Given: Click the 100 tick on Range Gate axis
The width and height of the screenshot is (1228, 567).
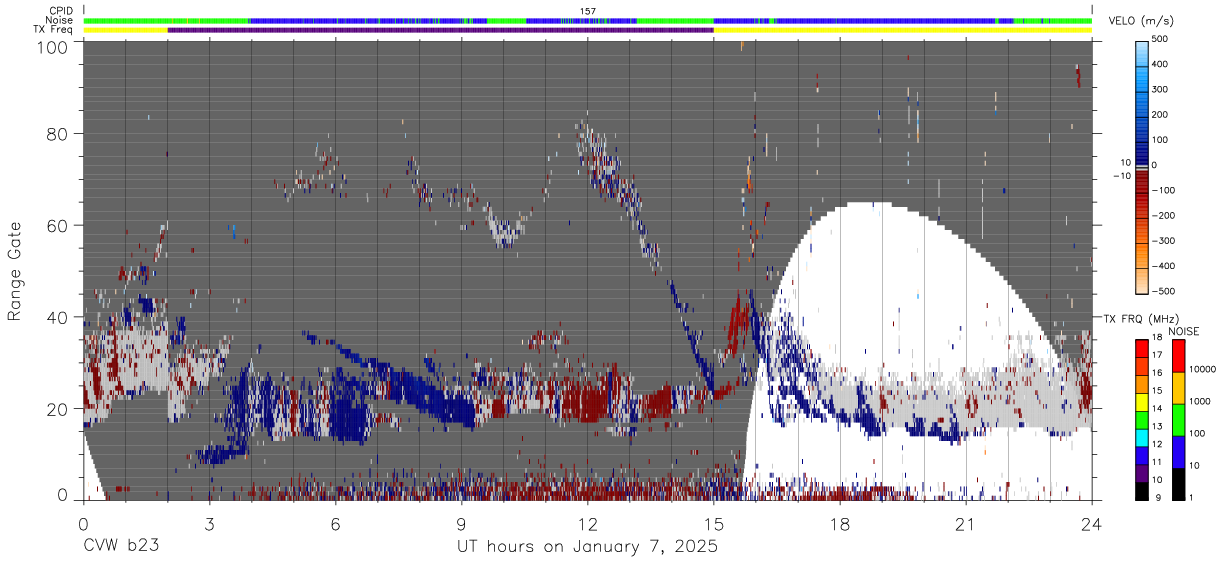Looking at the screenshot, I should (x=54, y=47).
